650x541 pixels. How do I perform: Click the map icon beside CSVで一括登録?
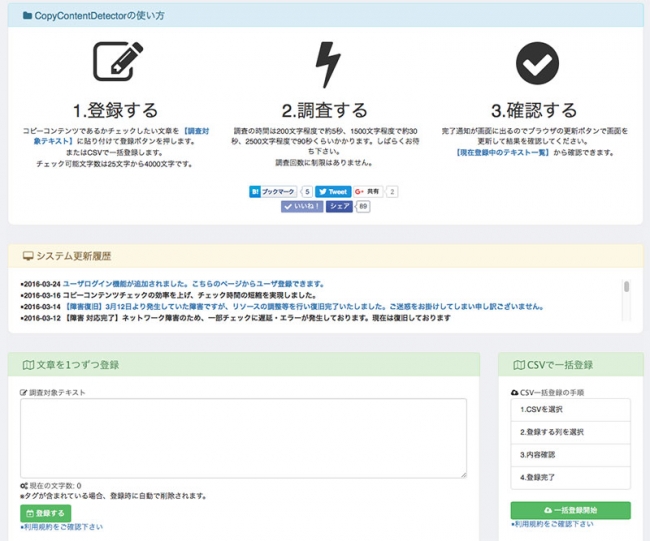pos(519,365)
